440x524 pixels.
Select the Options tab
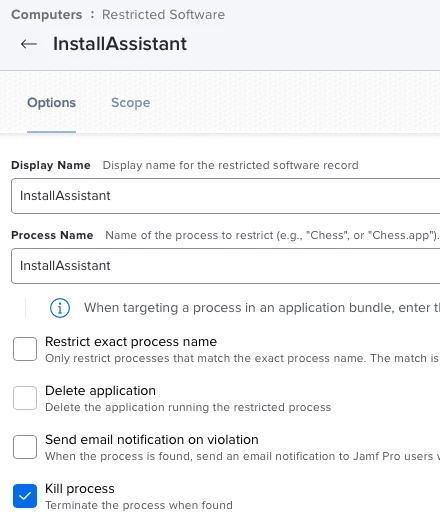(51, 103)
